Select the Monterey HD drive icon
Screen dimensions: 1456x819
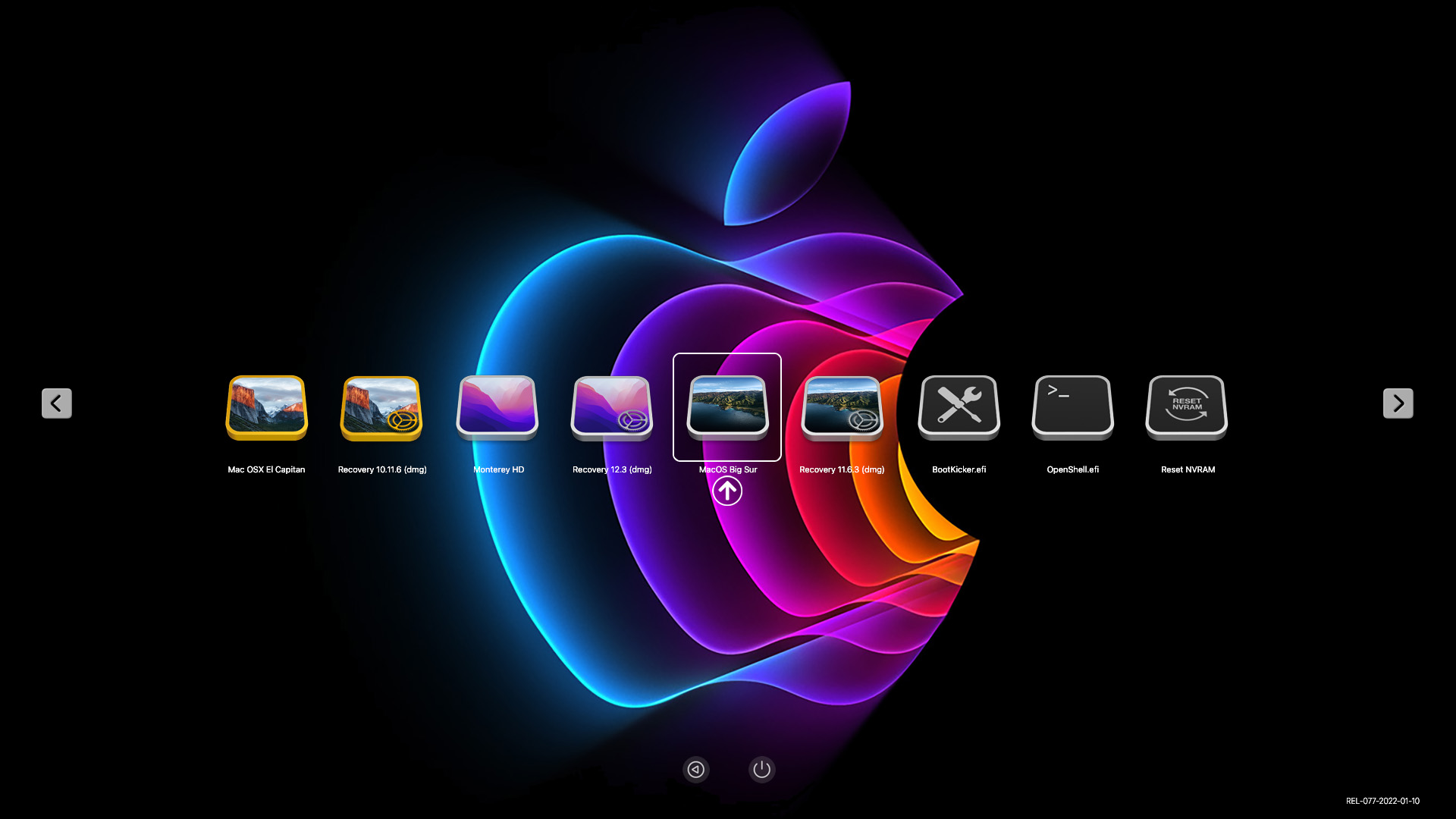497,407
